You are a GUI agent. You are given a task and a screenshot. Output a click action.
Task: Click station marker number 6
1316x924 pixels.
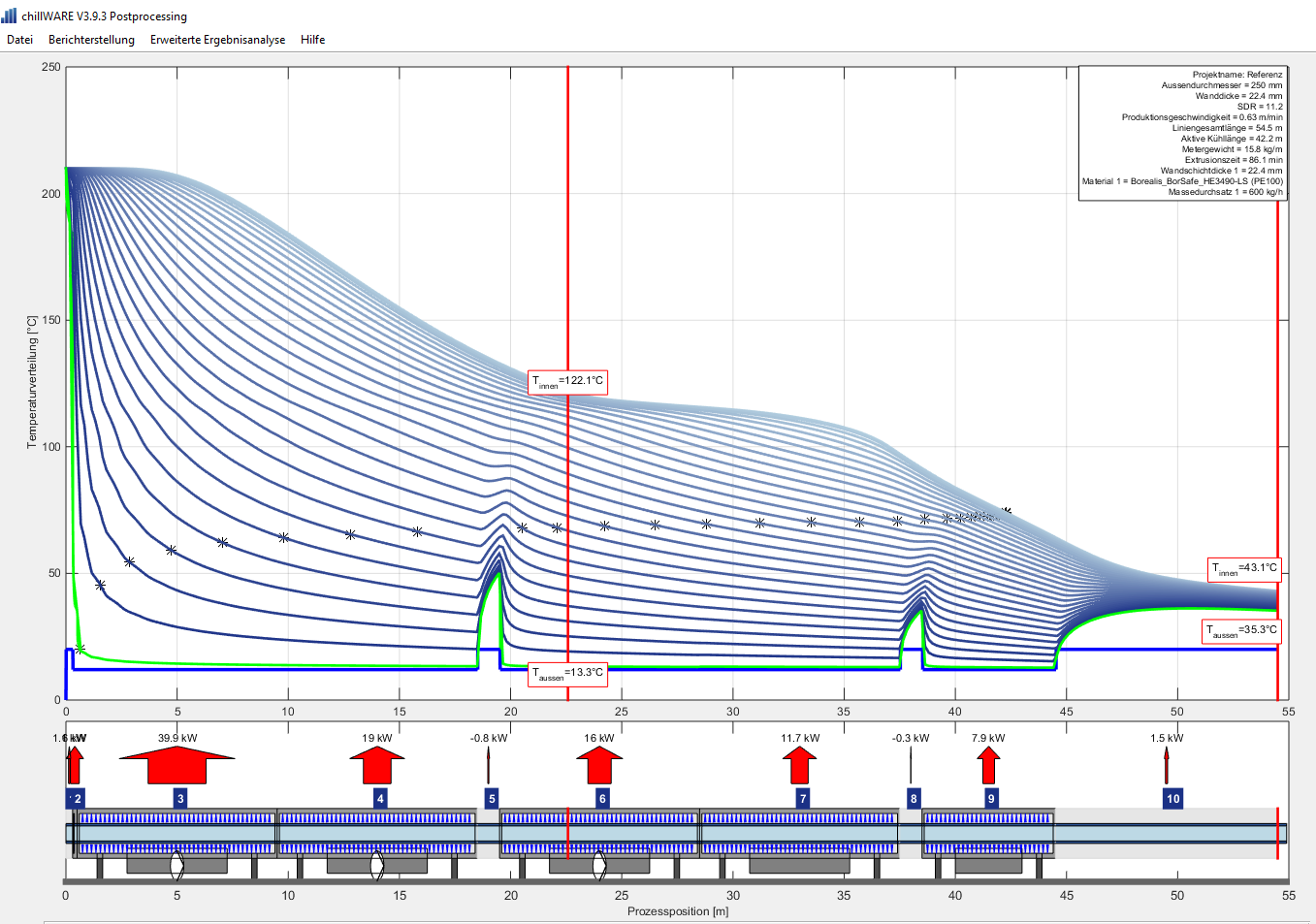click(602, 798)
